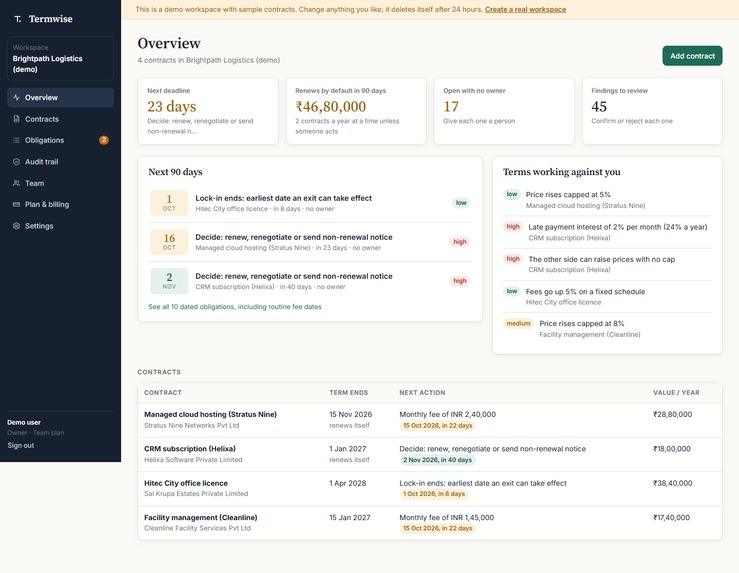Click the Add contract button

(692, 56)
